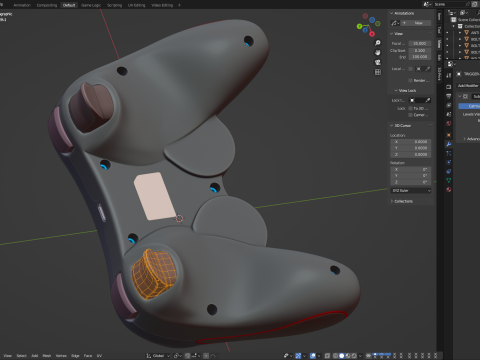Open the Global transform orientation dropdown
The height and width of the screenshot is (360, 480).
click(158, 356)
